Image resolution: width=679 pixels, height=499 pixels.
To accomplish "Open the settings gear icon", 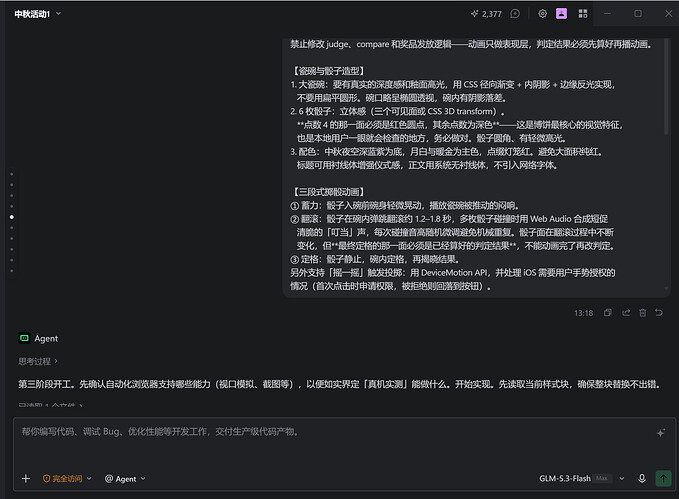I will (x=542, y=14).
